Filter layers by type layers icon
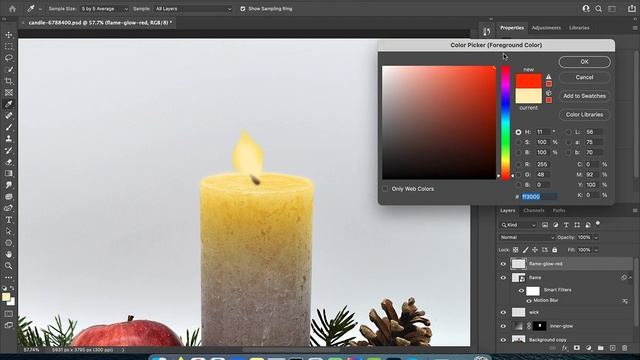The height and width of the screenshot is (360, 640). [x=566, y=225]
